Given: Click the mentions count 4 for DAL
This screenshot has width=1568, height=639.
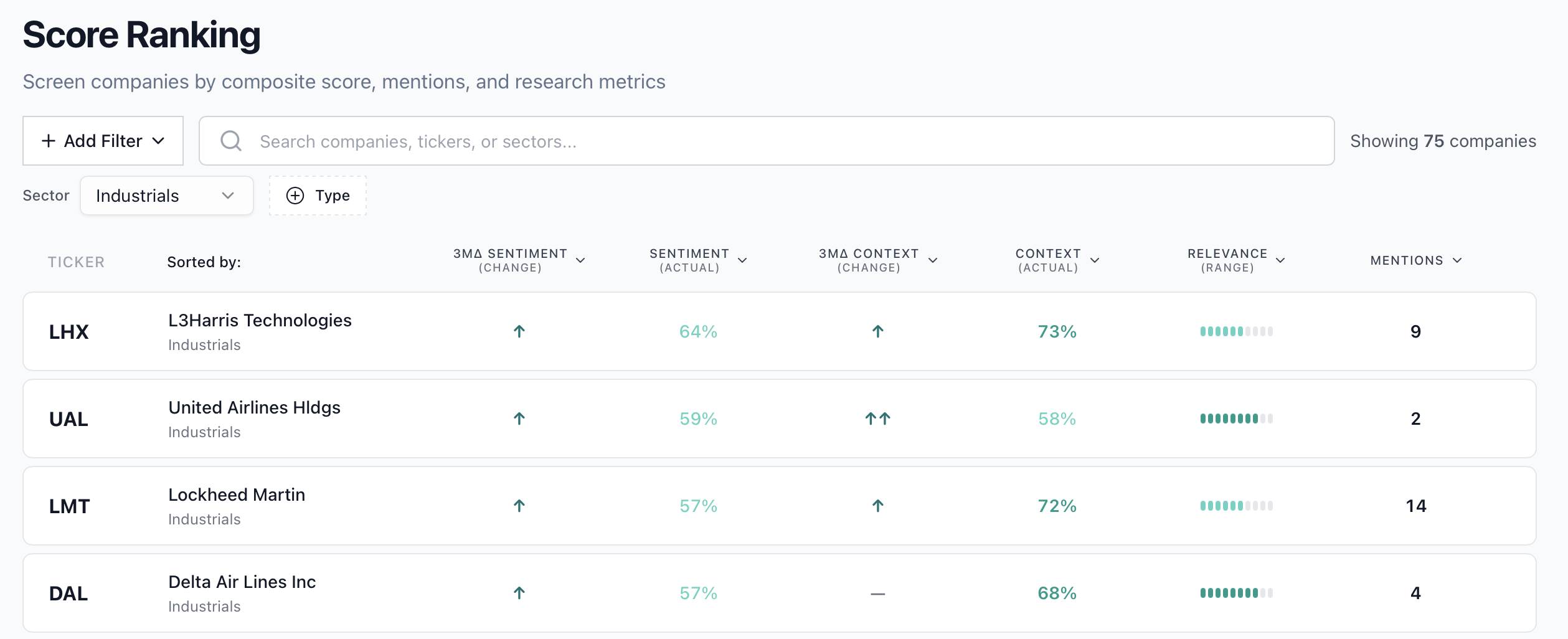Looking at the screenshot, I should 1416,593.
